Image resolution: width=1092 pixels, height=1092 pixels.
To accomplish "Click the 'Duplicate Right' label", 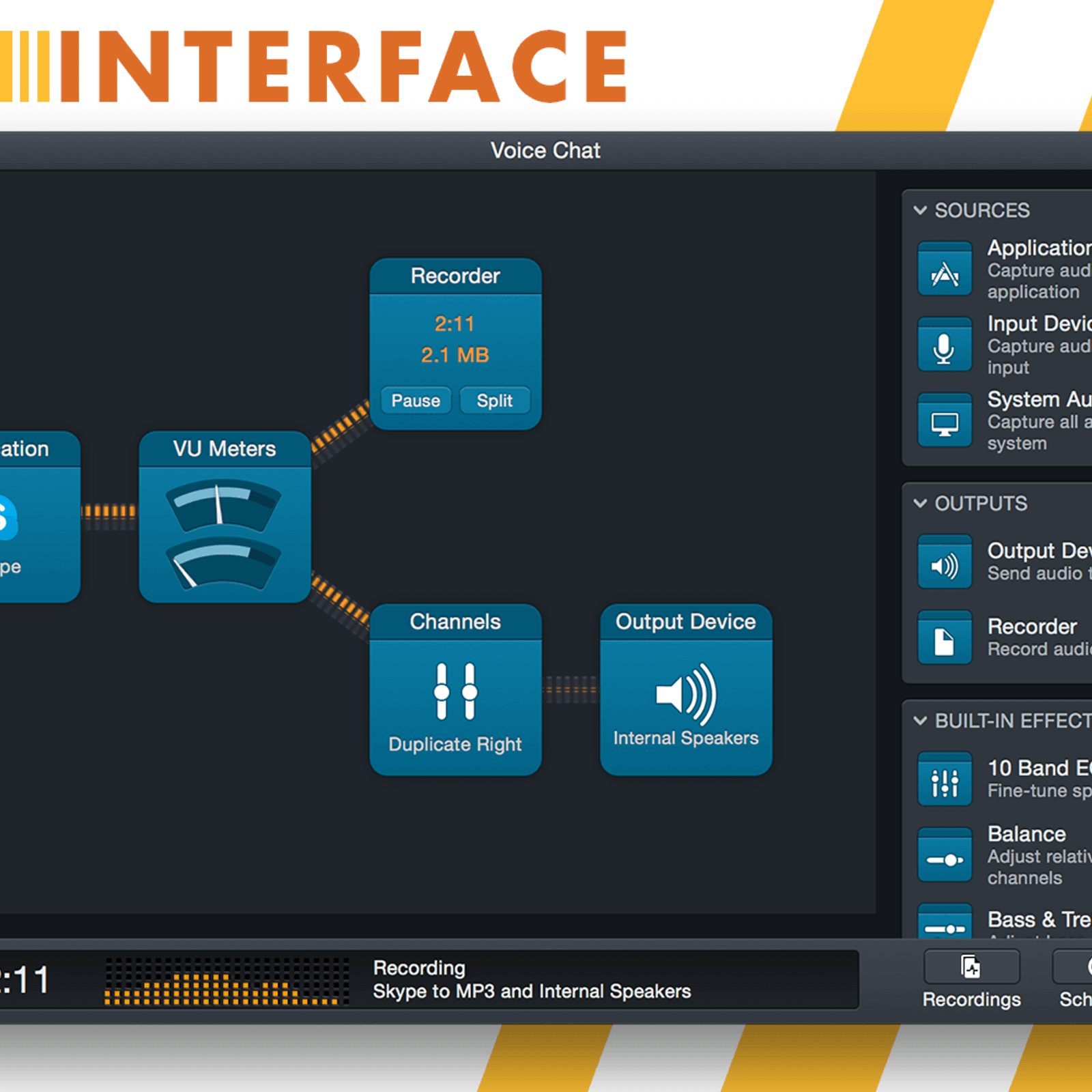I will click(x=455, y=744).
